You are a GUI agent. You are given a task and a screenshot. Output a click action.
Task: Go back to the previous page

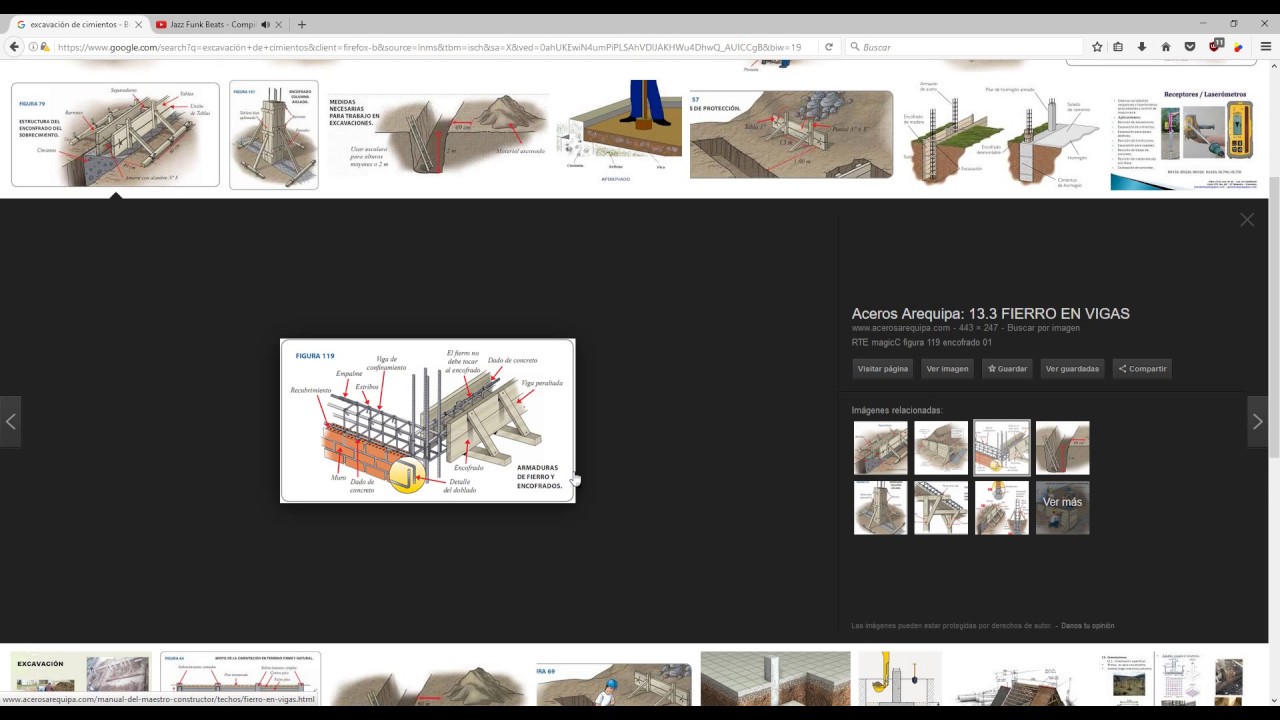[14, 47]
